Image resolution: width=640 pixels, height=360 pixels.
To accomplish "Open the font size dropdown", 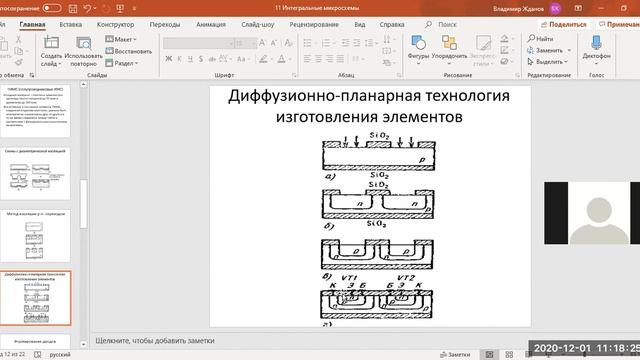I will tap(254, 43).
